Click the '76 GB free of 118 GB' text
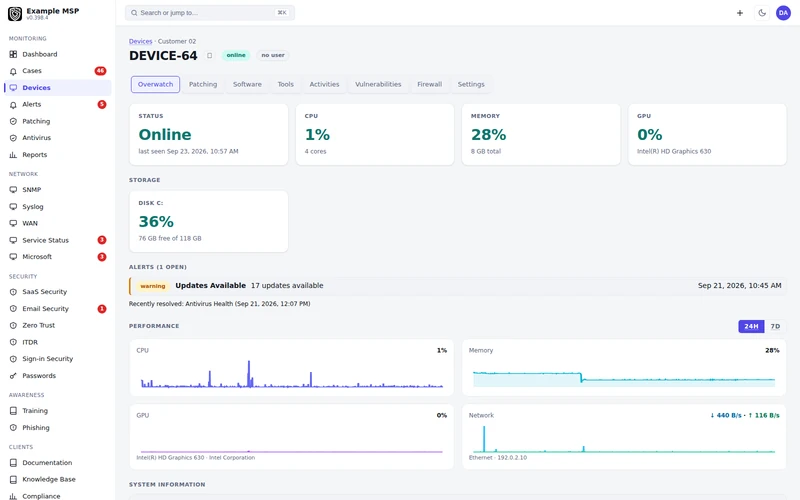The width and height of the screenshot is (800, 500). point(170,238)
